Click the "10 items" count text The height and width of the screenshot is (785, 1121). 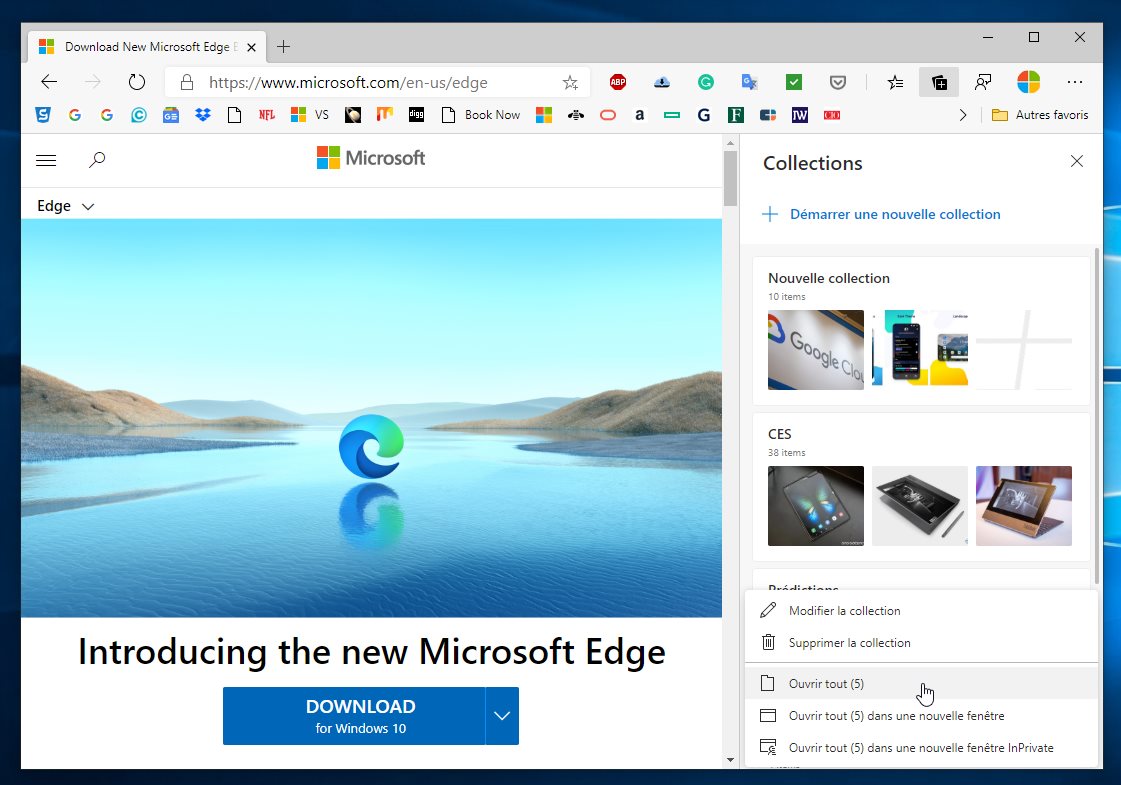coord(786,297)
